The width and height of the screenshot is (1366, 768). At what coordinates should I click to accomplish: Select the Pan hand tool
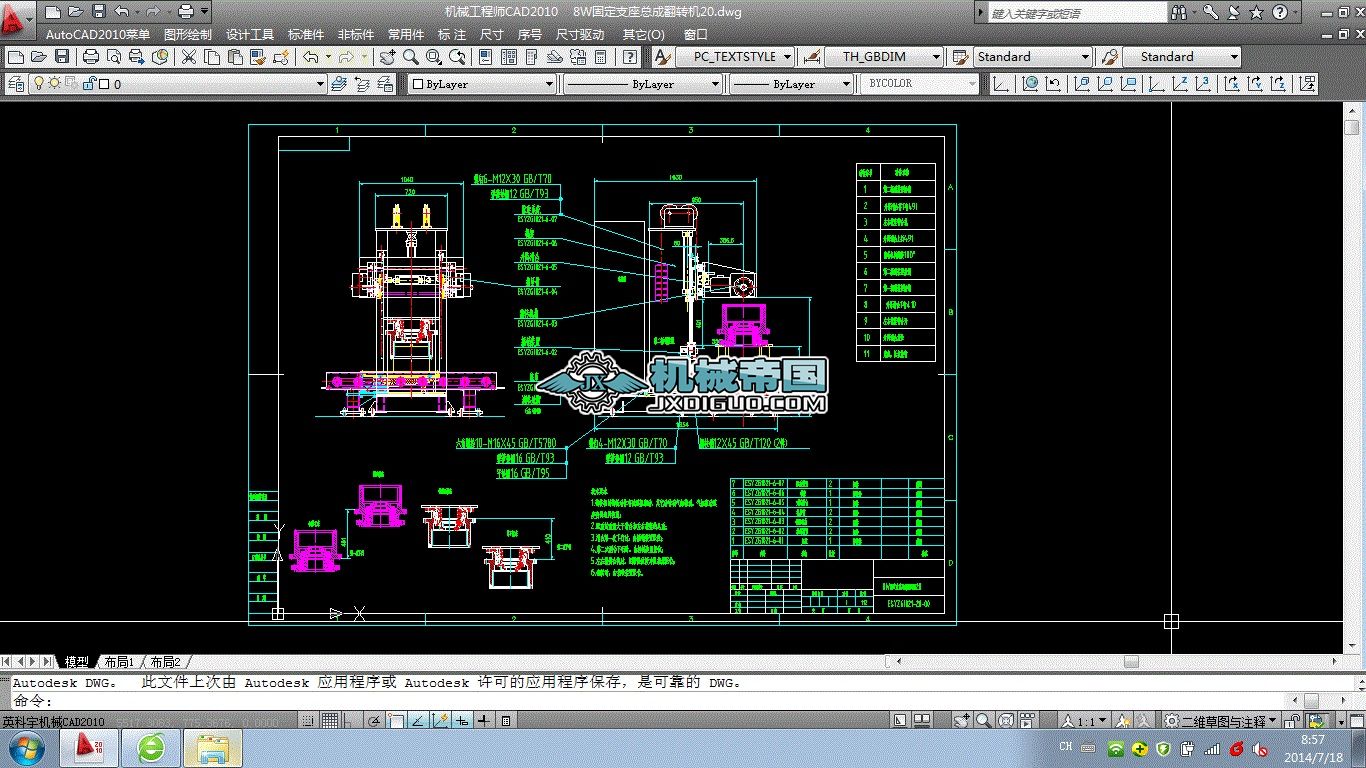388,57
